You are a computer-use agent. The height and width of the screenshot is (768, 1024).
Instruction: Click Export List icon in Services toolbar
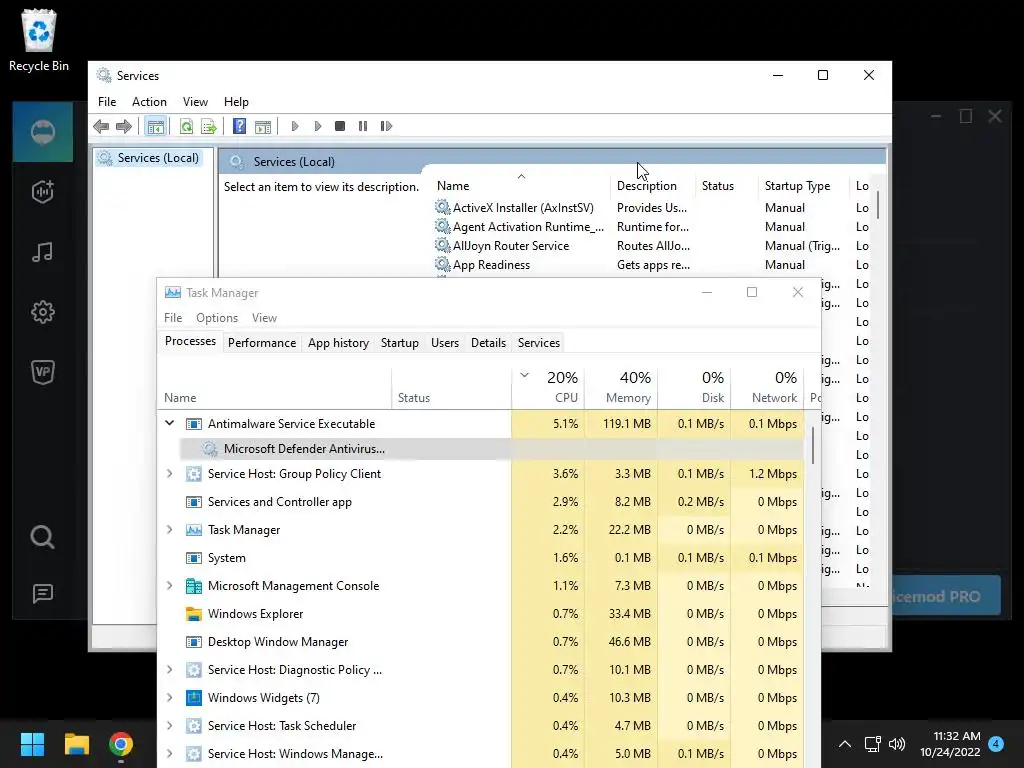[x=209, y=126]
